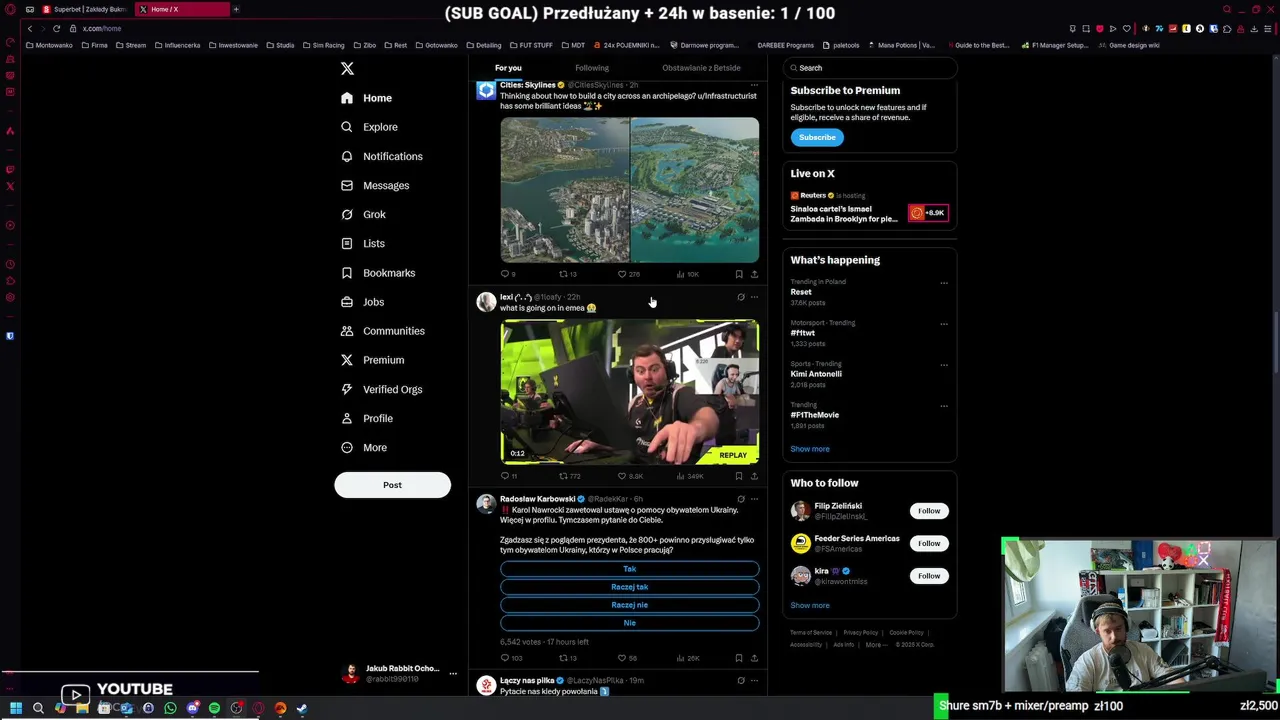This screenshot has width=1280, height=720.
Task: Click Grok icon on lexi post
Action: point(741,297)
